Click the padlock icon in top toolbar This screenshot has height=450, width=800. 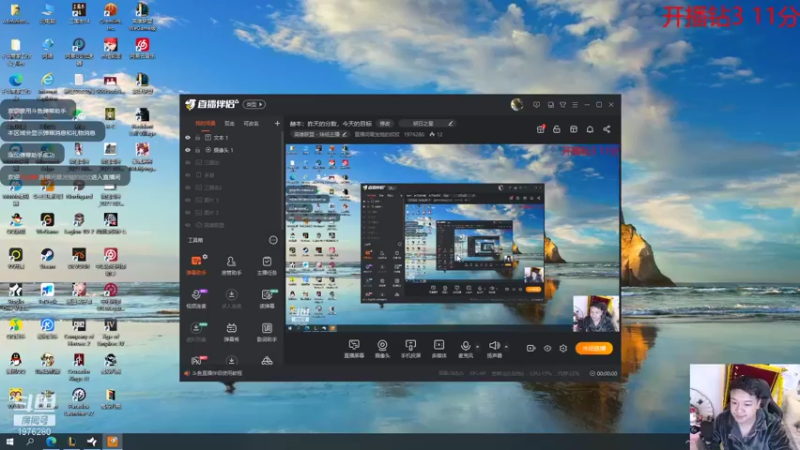click(x=557, y=129)
